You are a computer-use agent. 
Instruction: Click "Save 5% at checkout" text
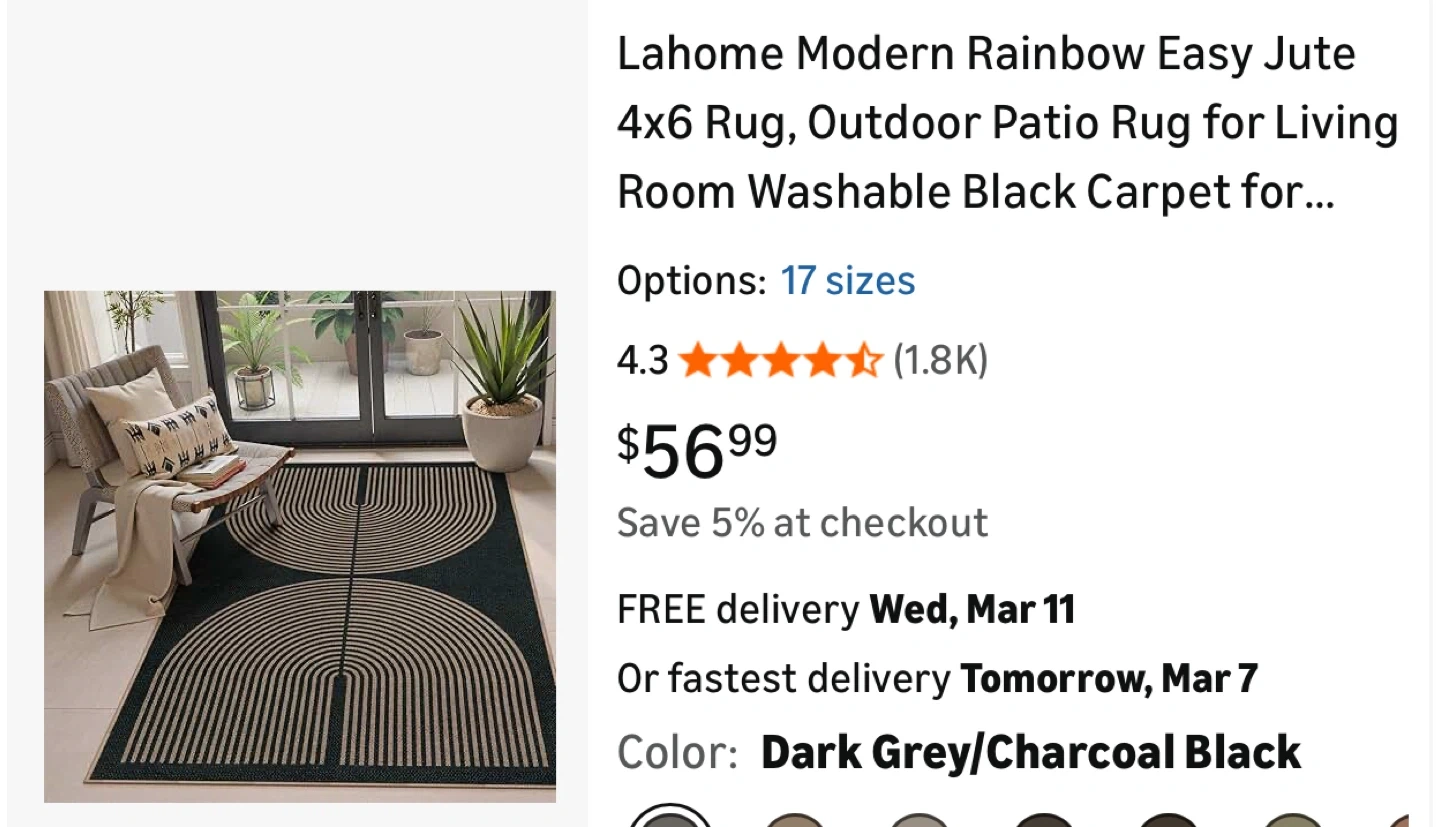click(x=802, y=523)
